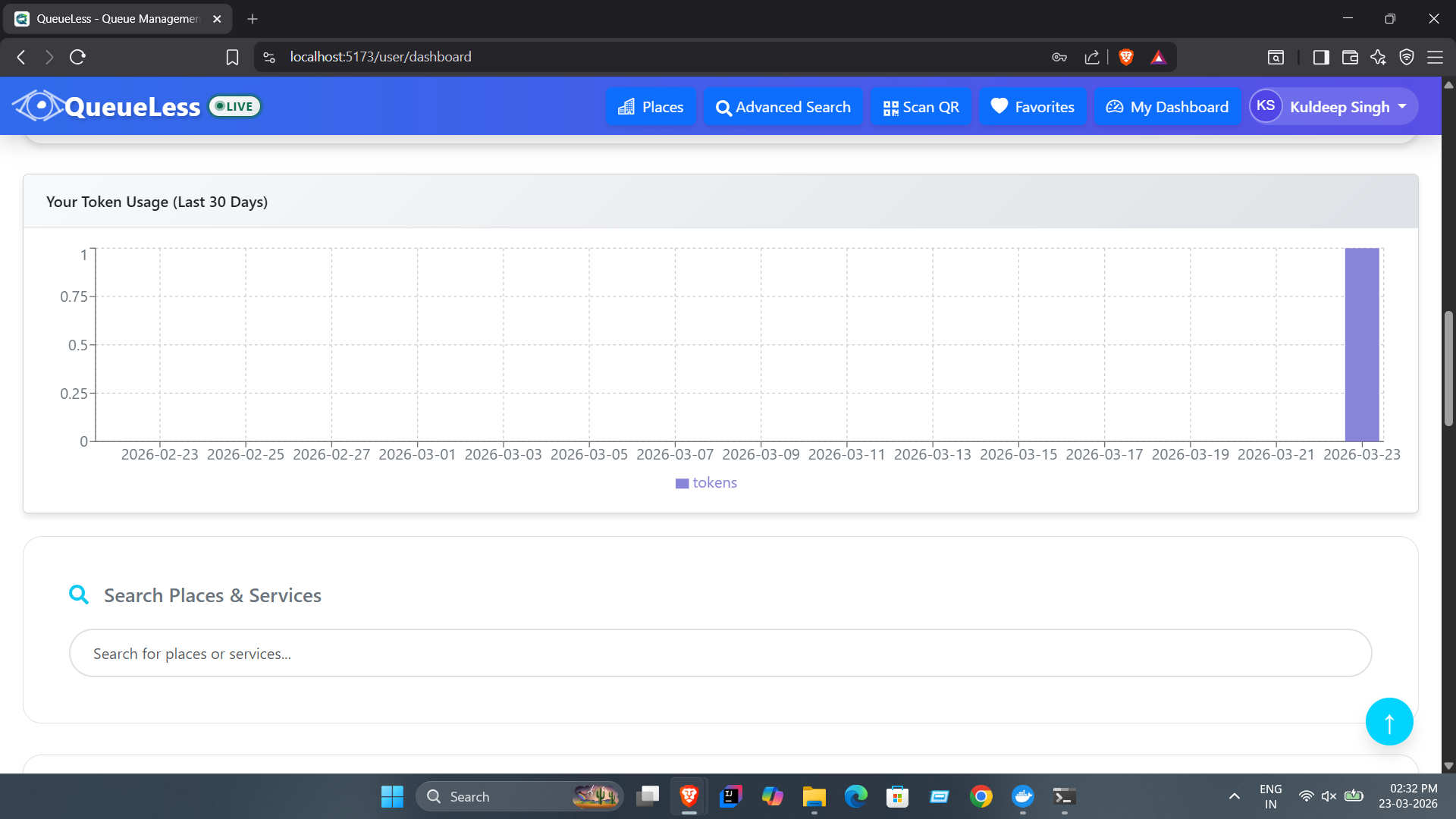Reload the dashboard page

[77, 57]
